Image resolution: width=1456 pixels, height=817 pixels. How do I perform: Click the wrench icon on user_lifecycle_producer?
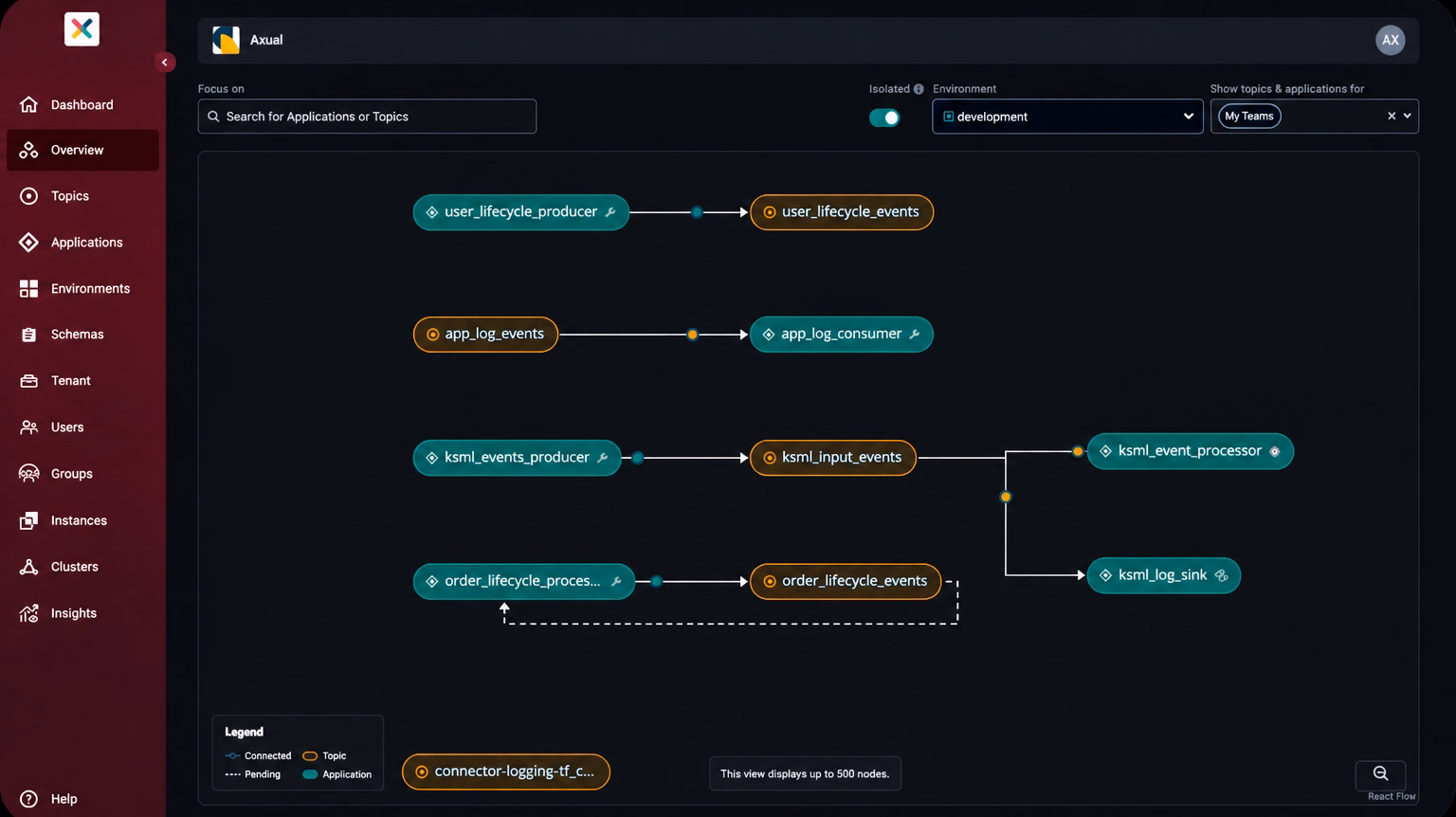click(x=610, y=212)
